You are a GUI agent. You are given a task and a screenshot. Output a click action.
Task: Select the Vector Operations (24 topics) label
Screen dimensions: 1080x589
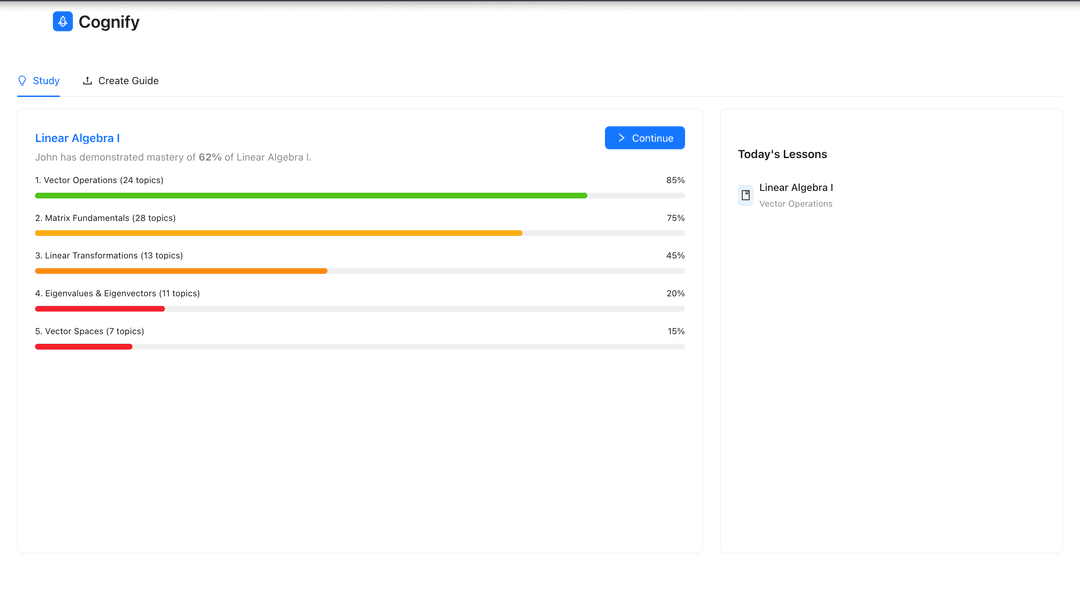tap(99, 180)
